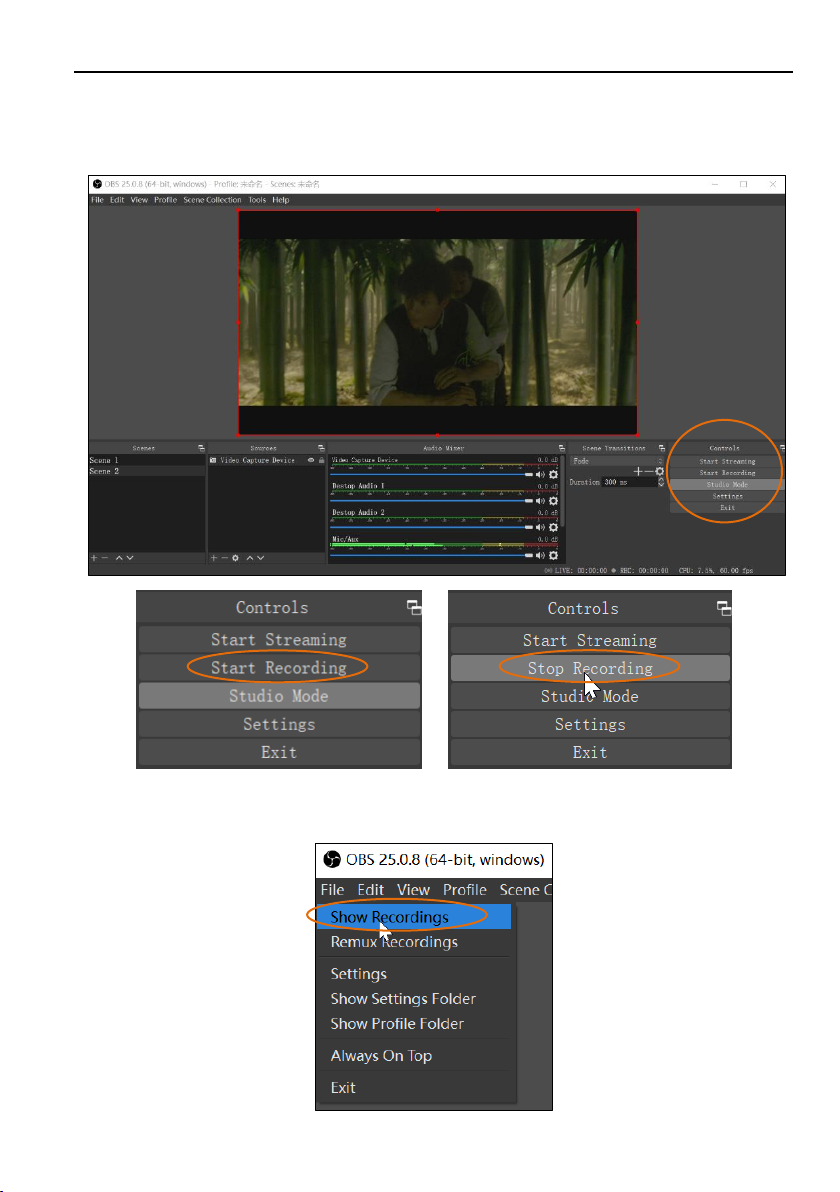
Task: Mute the Video Capture Device mixer channel
Action: click(540, 474)
